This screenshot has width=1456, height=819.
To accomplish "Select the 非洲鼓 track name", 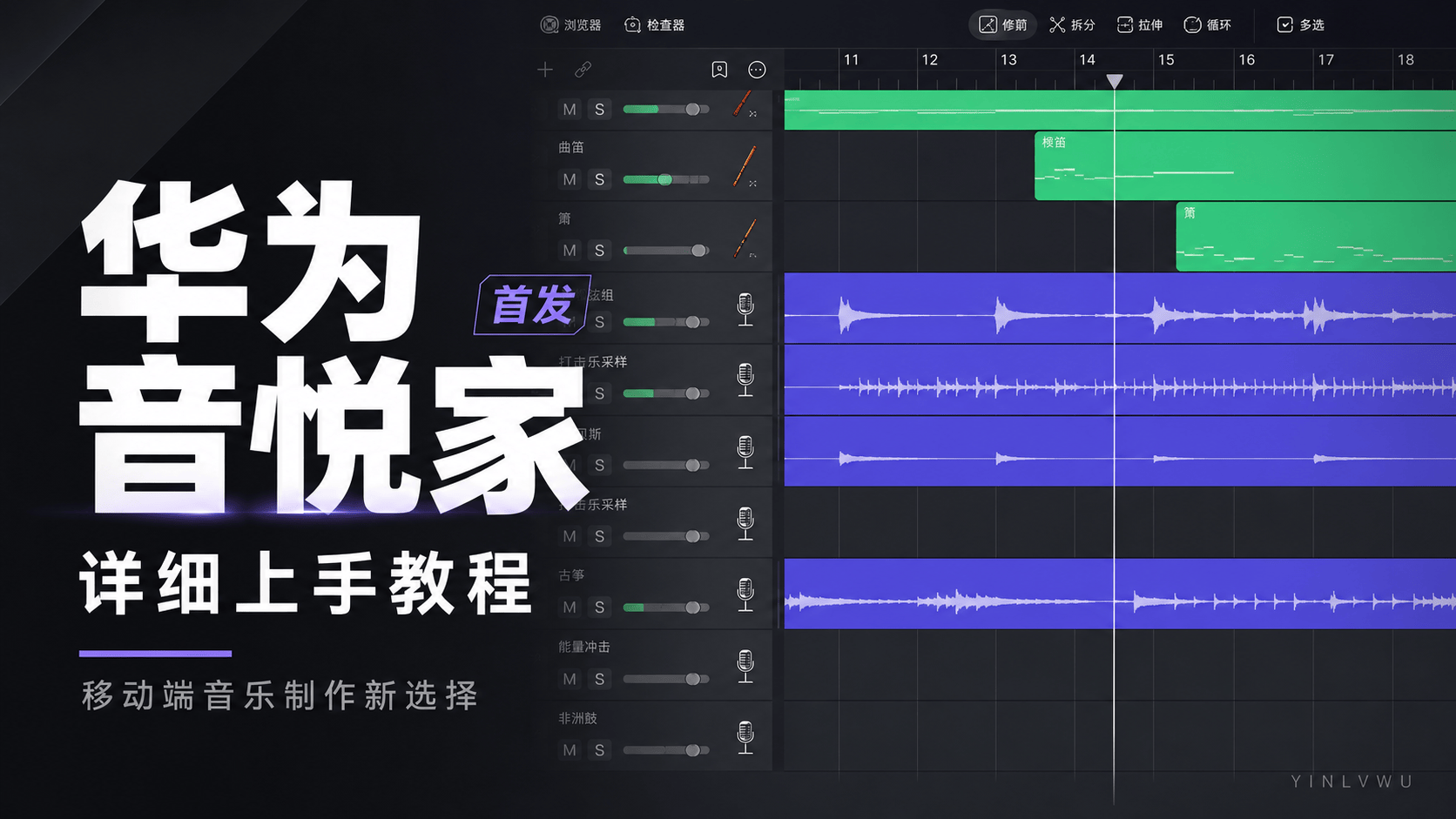I will coord(578,718).
